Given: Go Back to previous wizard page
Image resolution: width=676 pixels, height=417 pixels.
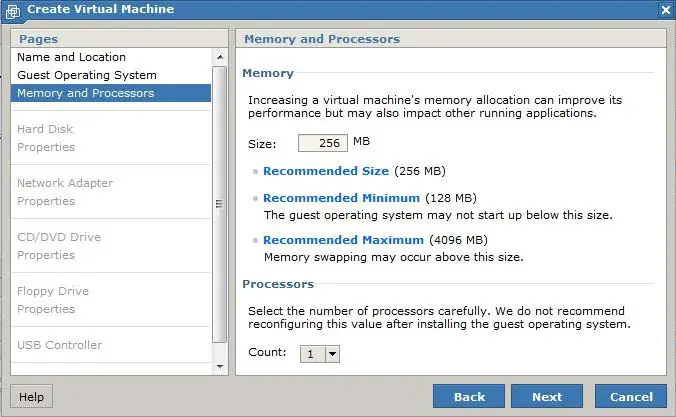Looking at the screenshot, I should click(x=469, y=396).
